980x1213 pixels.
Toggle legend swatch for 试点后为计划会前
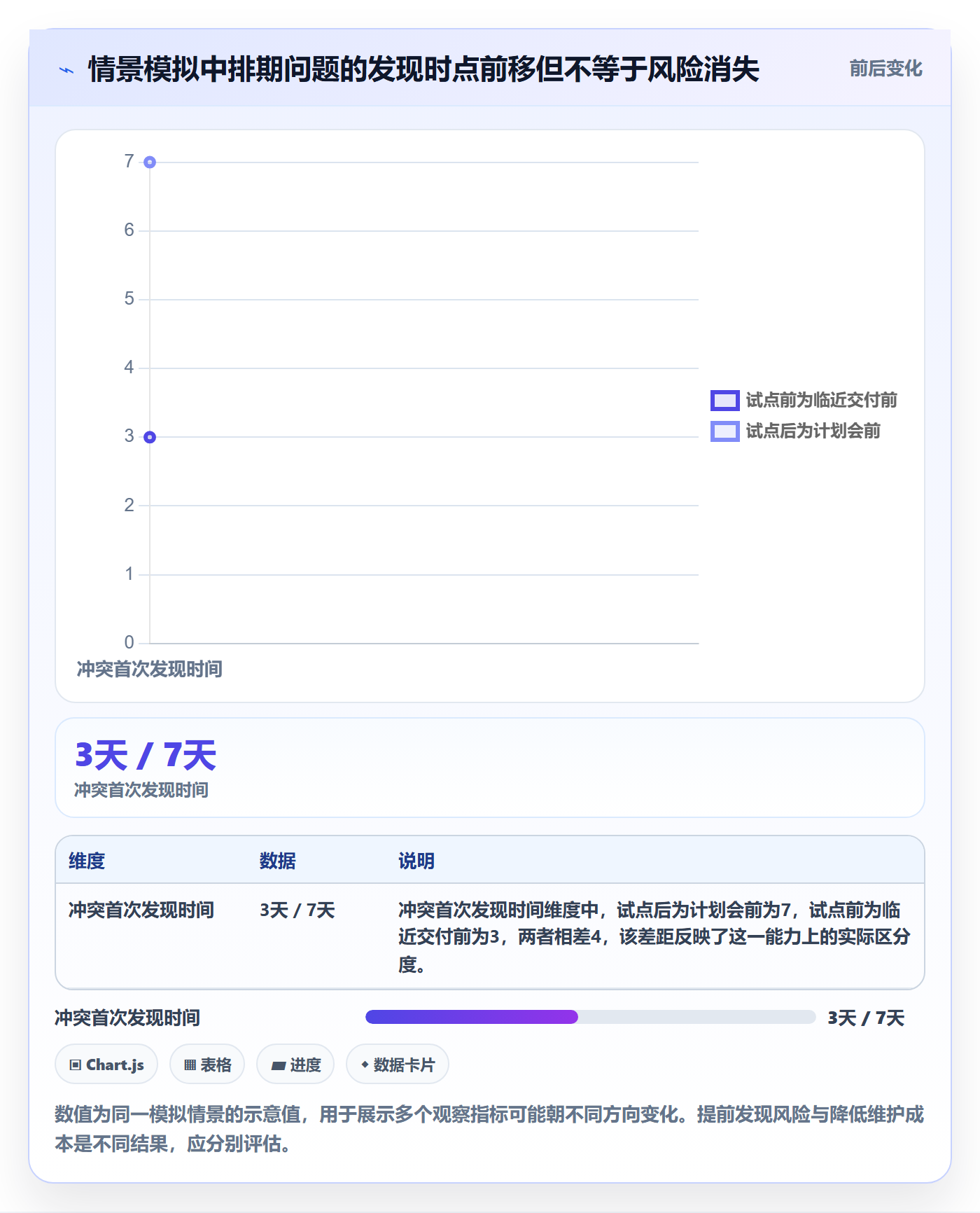click(724, 431)
